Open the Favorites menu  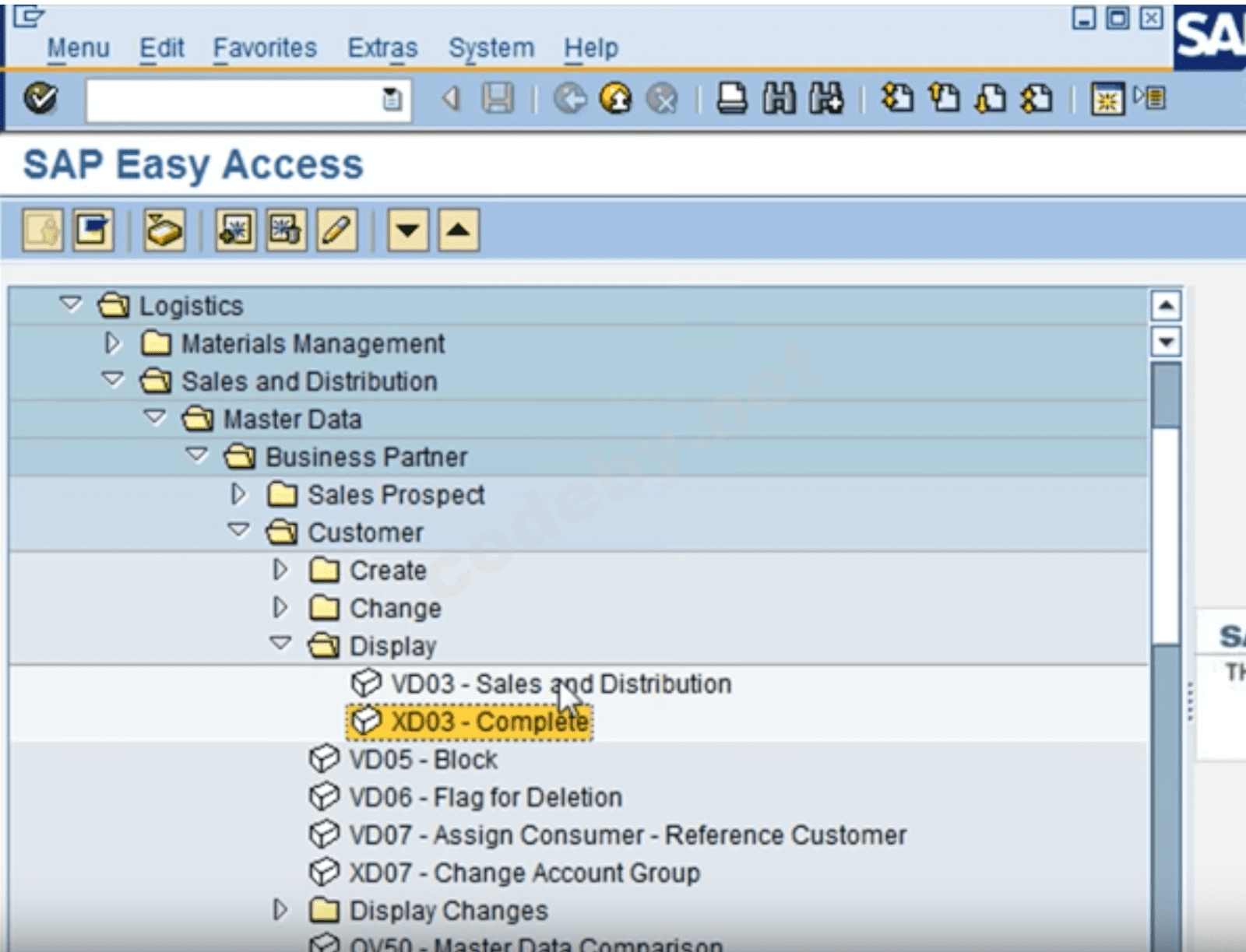(265, 47)
